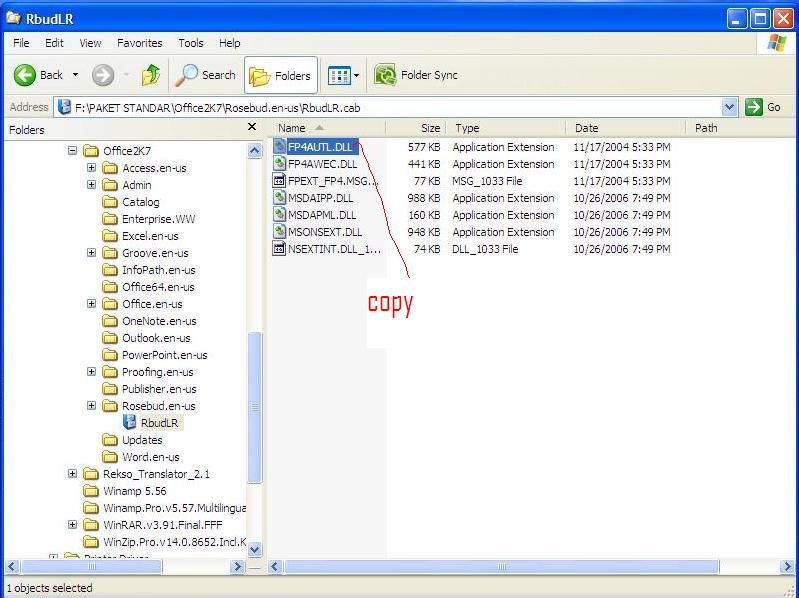
Task: Close the Folders pane
Action: point(252,127)
